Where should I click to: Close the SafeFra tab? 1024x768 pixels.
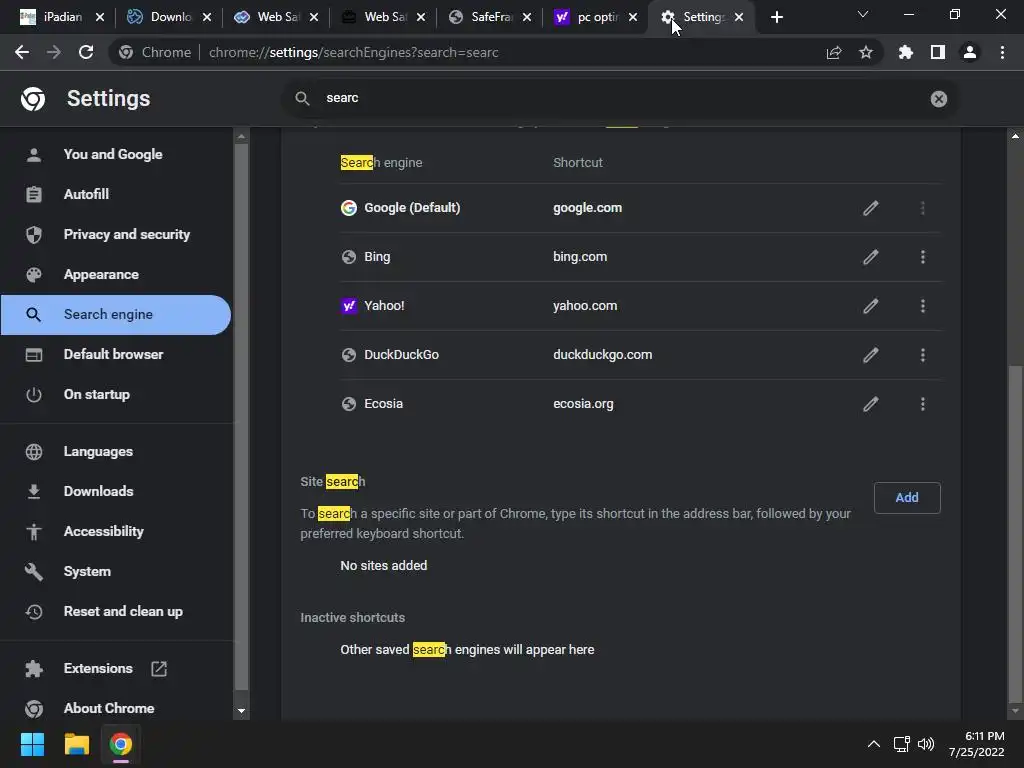[527, 17]
